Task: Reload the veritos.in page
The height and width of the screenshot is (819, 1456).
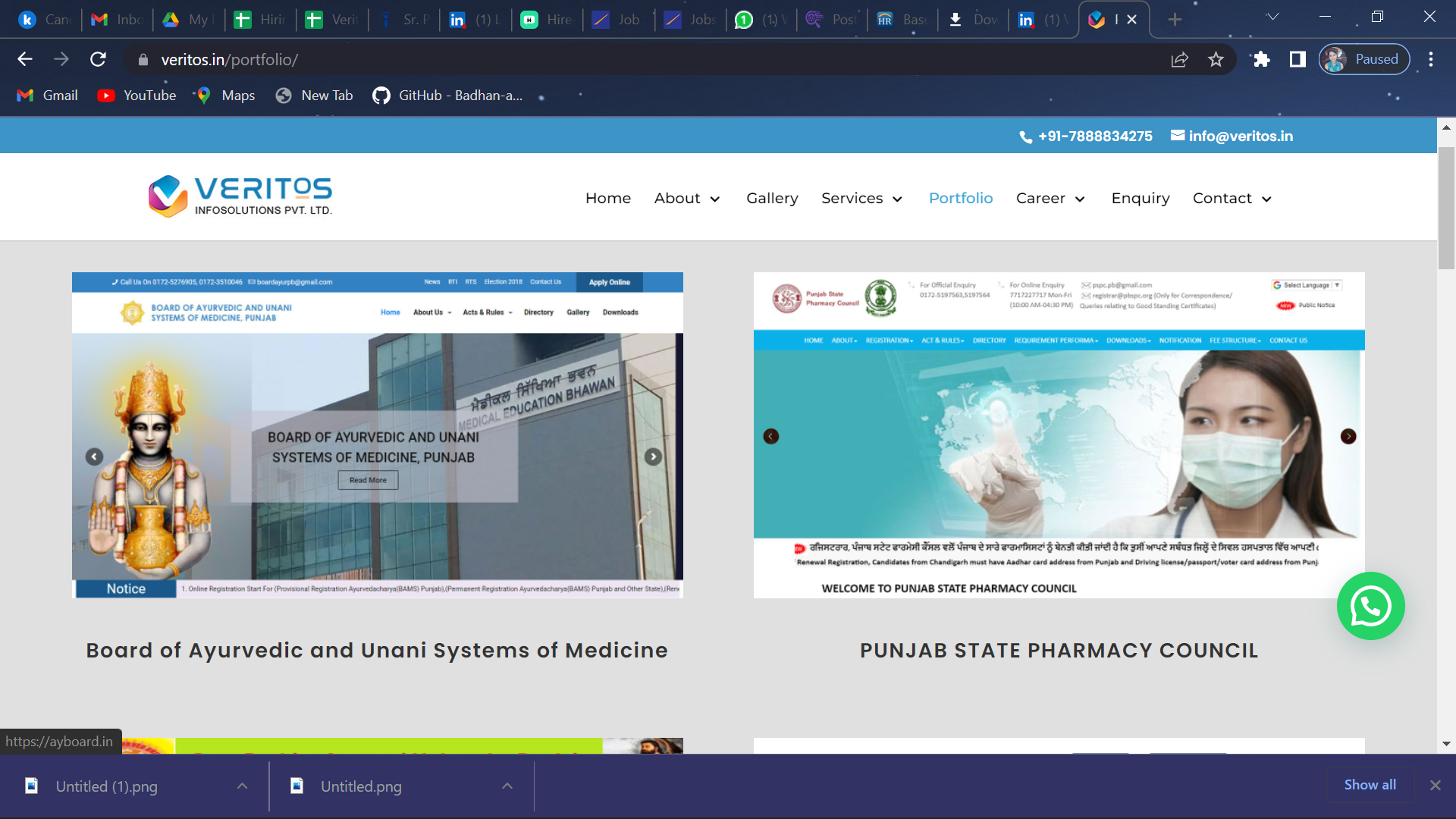Action: (x=98, y=59)
